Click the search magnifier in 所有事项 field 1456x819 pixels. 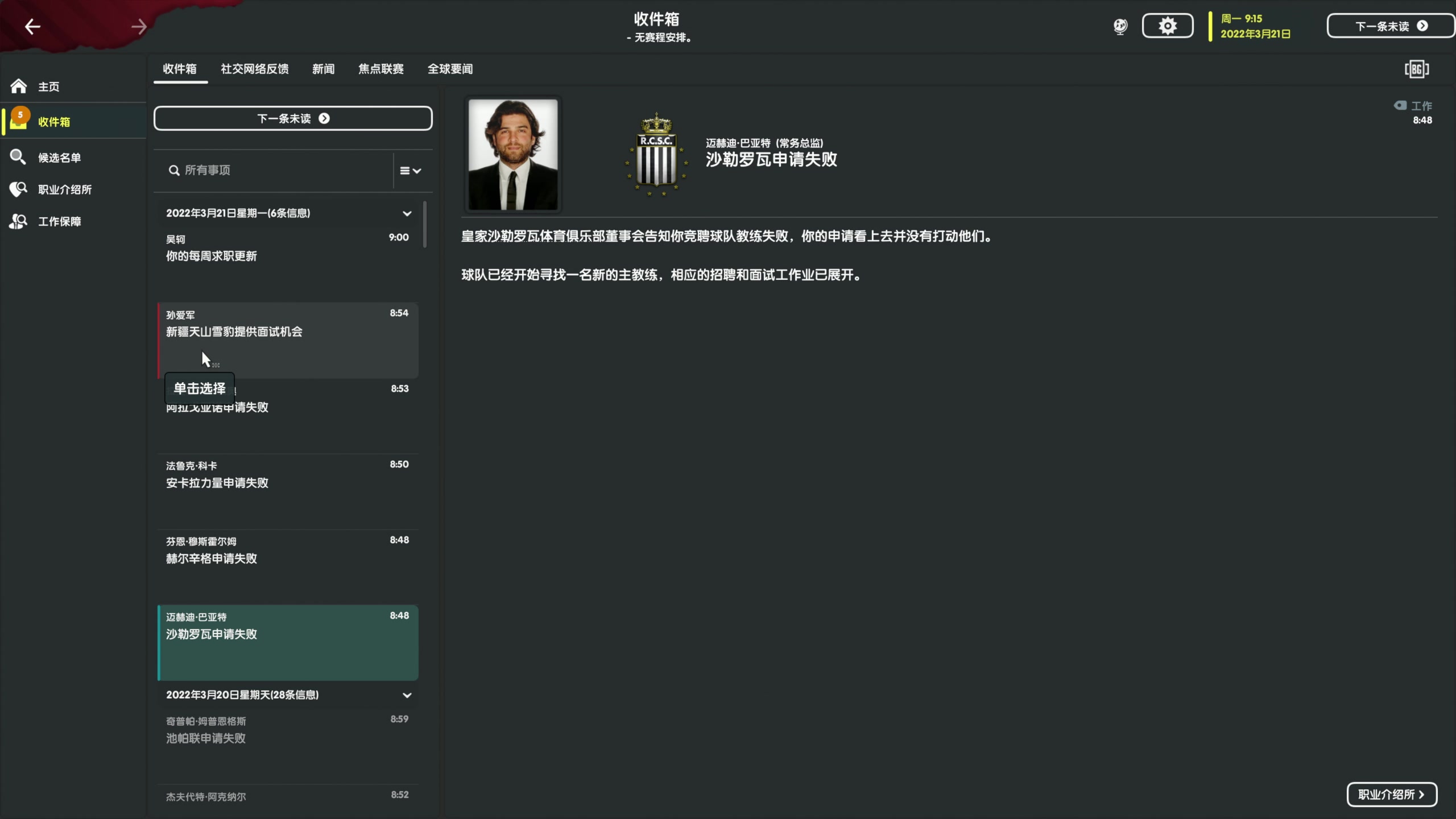click(x=174, y=170)
